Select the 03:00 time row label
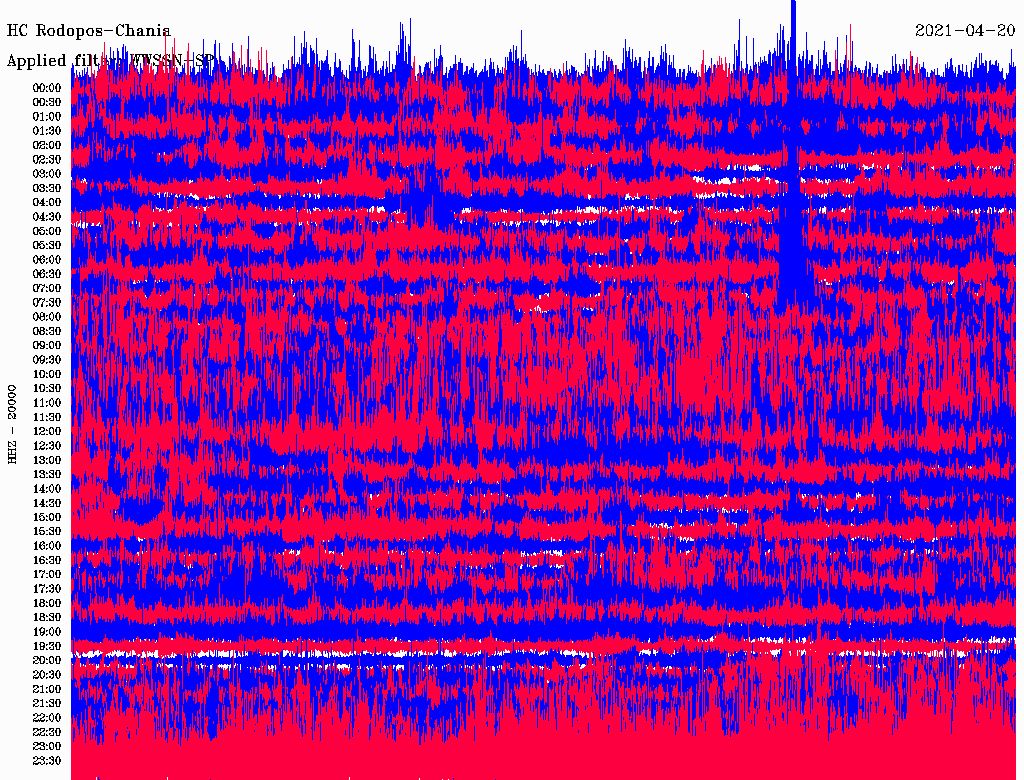 47,174
